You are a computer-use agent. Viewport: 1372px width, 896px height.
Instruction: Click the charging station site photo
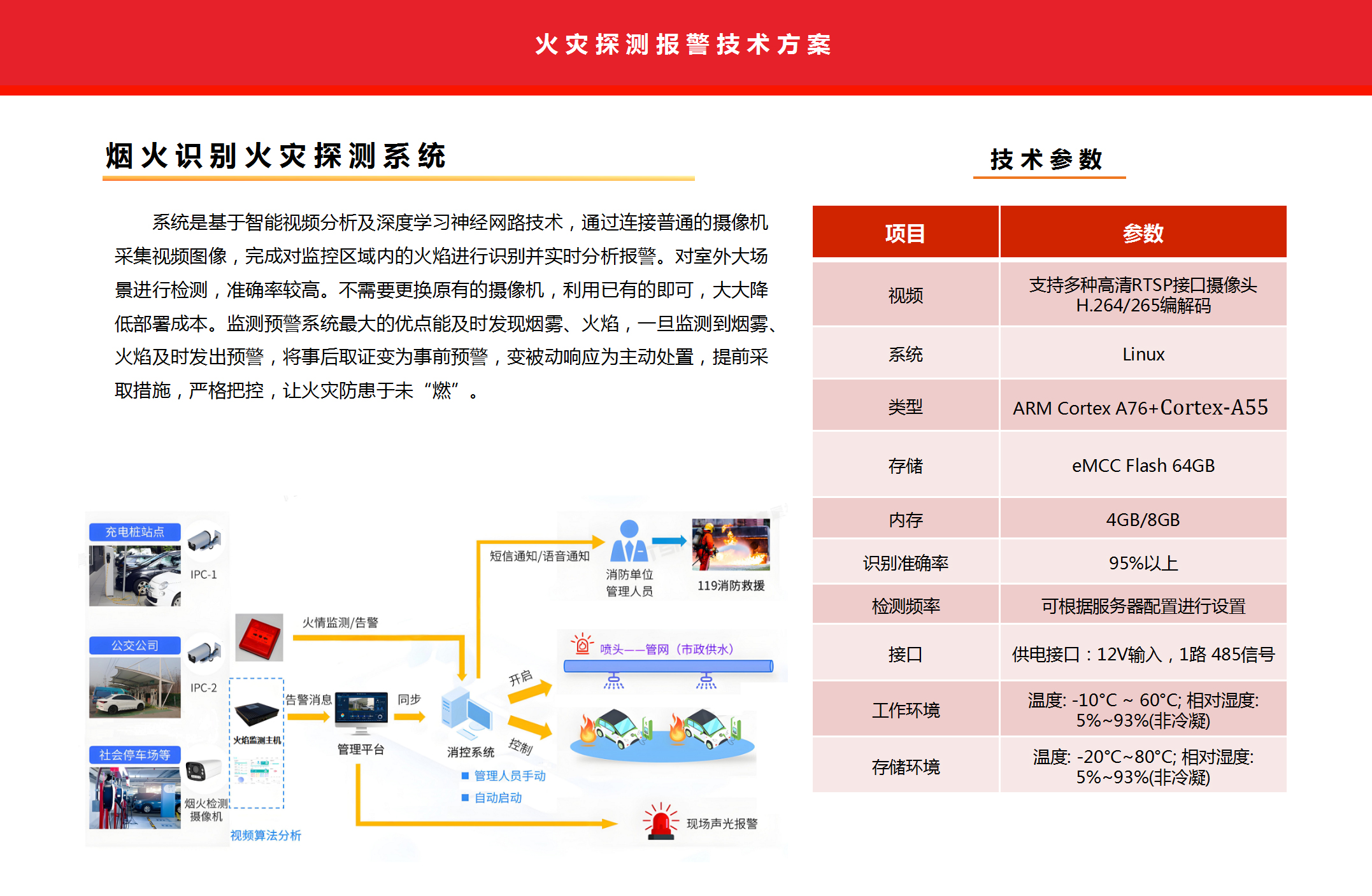[x=135, y=575]
